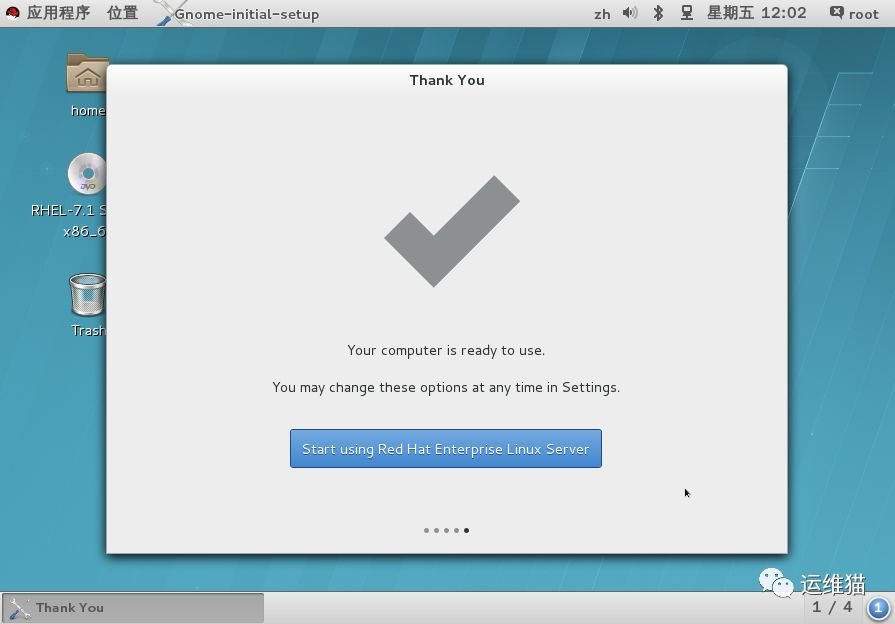Open the 应用程序 applications menu
The image size is (895, 624).
58,13
